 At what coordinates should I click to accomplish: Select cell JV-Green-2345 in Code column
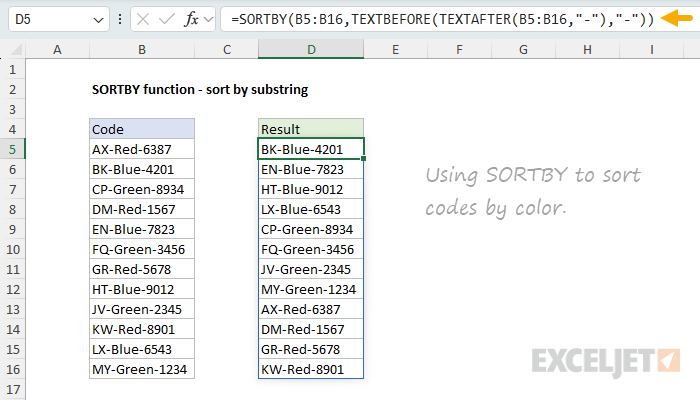pyautogui.click(x=142, y=309)
